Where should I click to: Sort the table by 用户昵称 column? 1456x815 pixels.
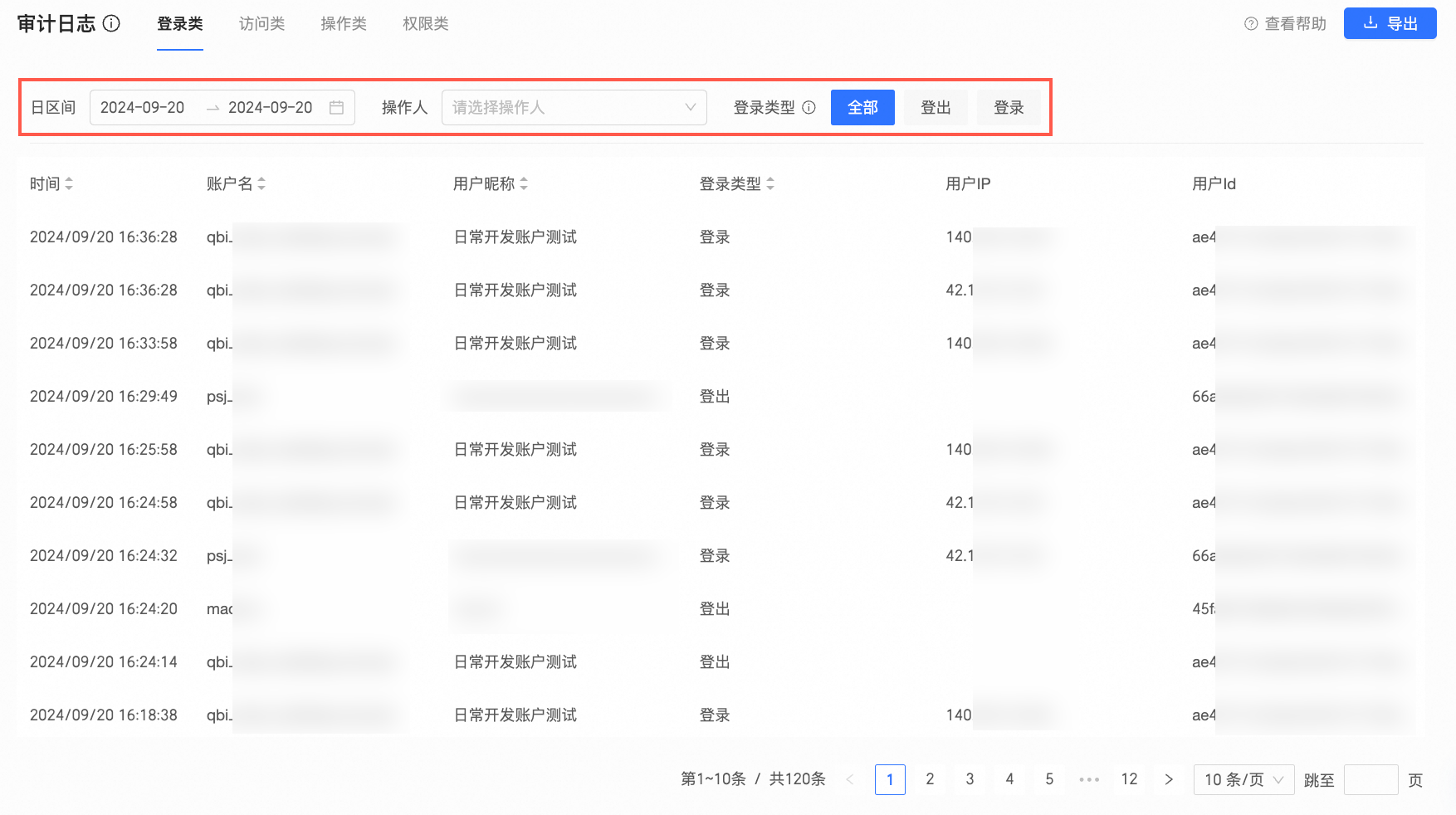coord(524,183)
